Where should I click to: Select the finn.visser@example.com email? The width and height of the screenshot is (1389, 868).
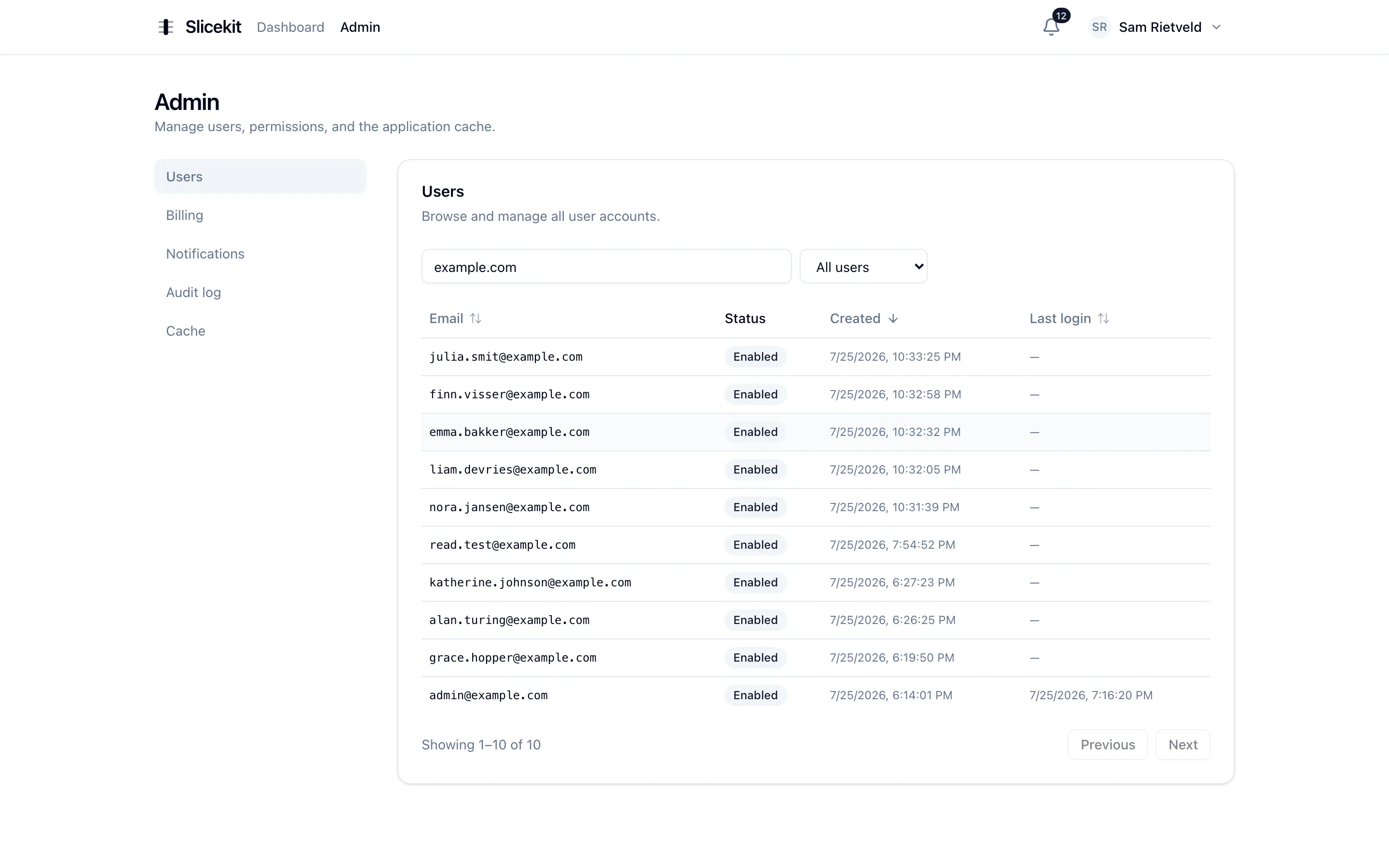coord(509,394)
